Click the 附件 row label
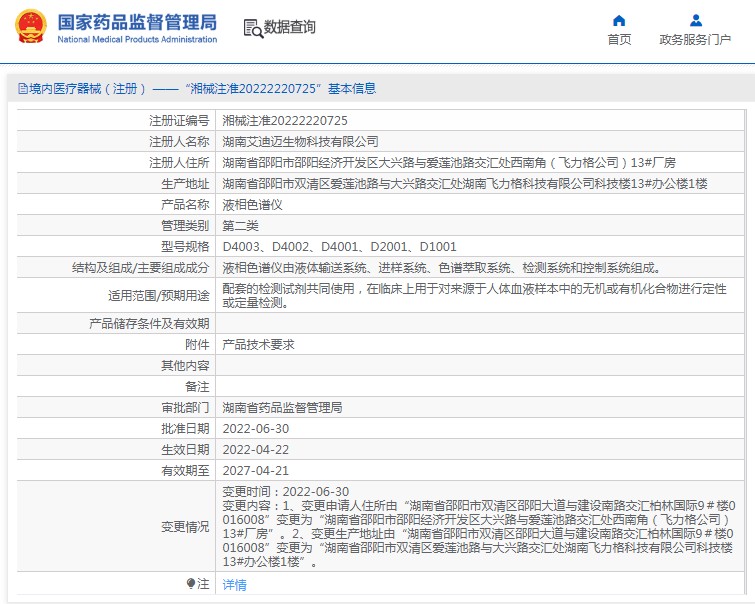755x604 pixels. tap(197, 345)
